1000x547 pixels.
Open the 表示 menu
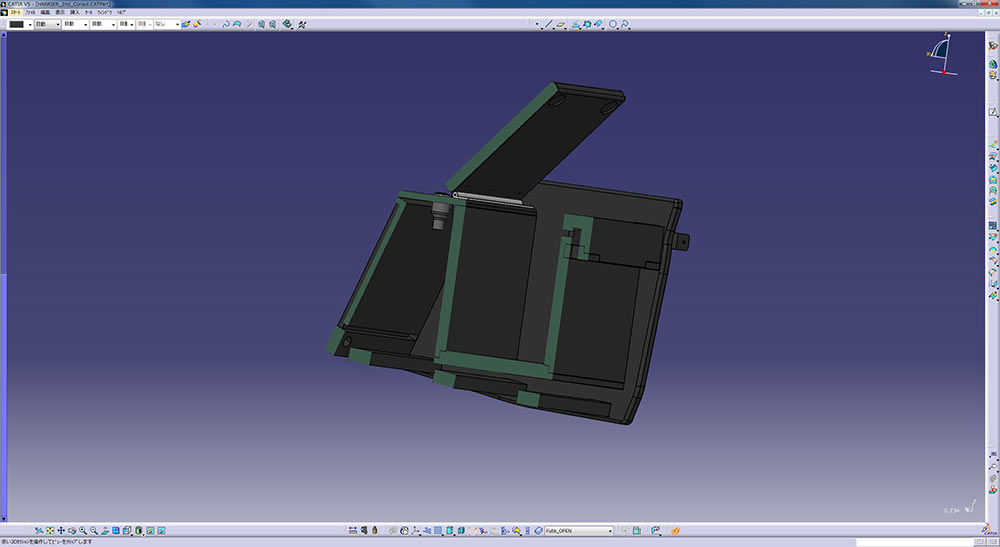(60, 11)
